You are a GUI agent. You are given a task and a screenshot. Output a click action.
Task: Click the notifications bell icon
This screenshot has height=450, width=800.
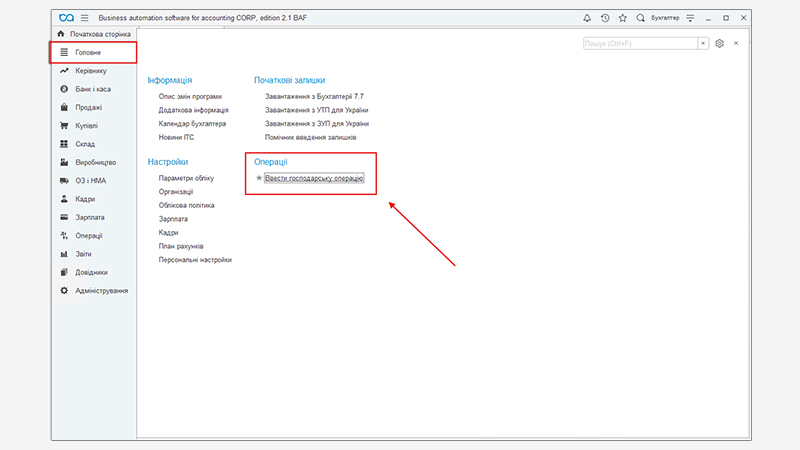[587, 18]
